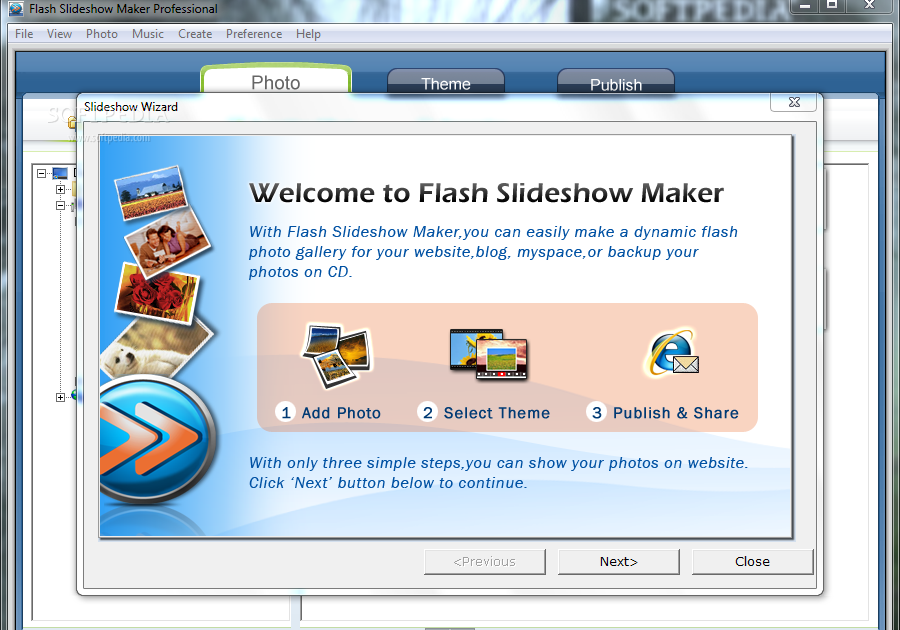Expand the globe node in the folder tree

(60, 397)
